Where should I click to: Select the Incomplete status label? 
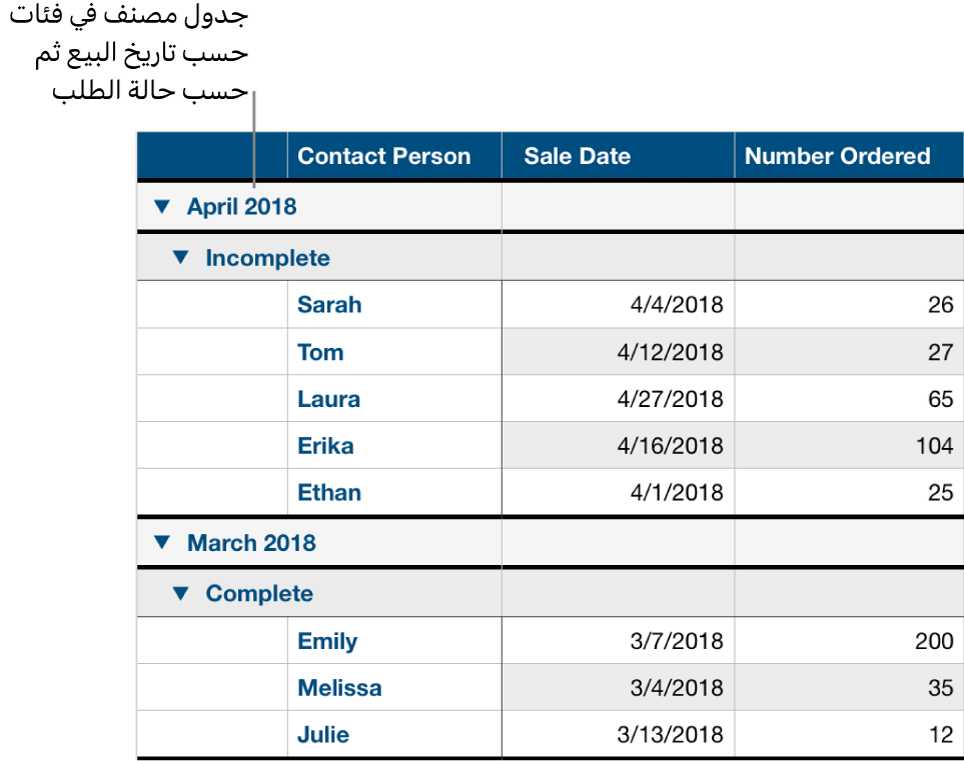[x=248, y=257]
